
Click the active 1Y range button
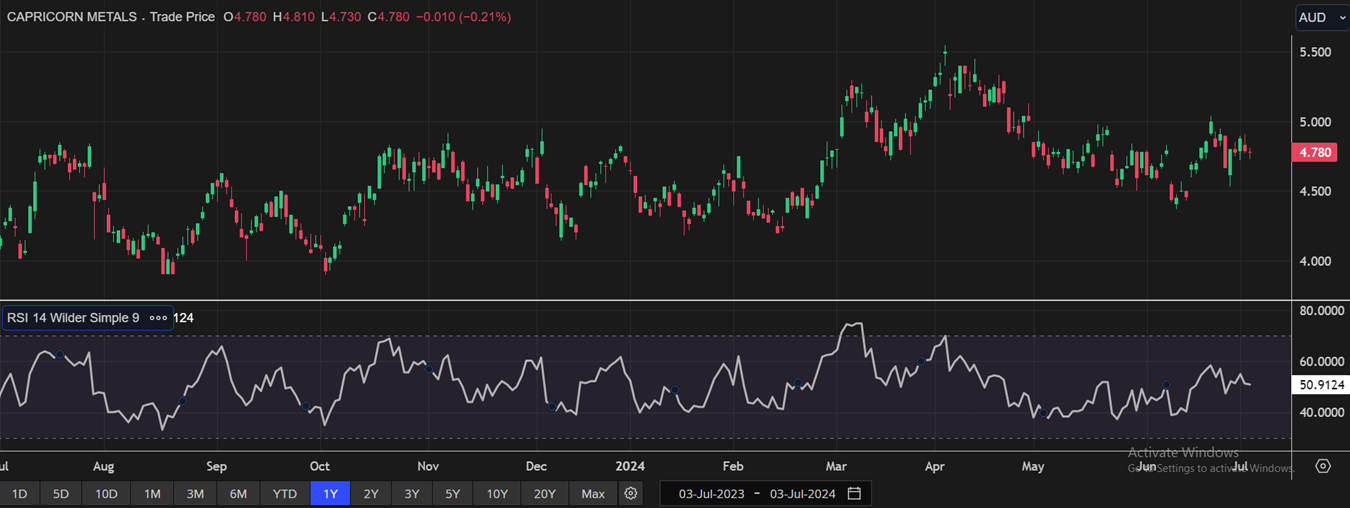coord(329,493)
